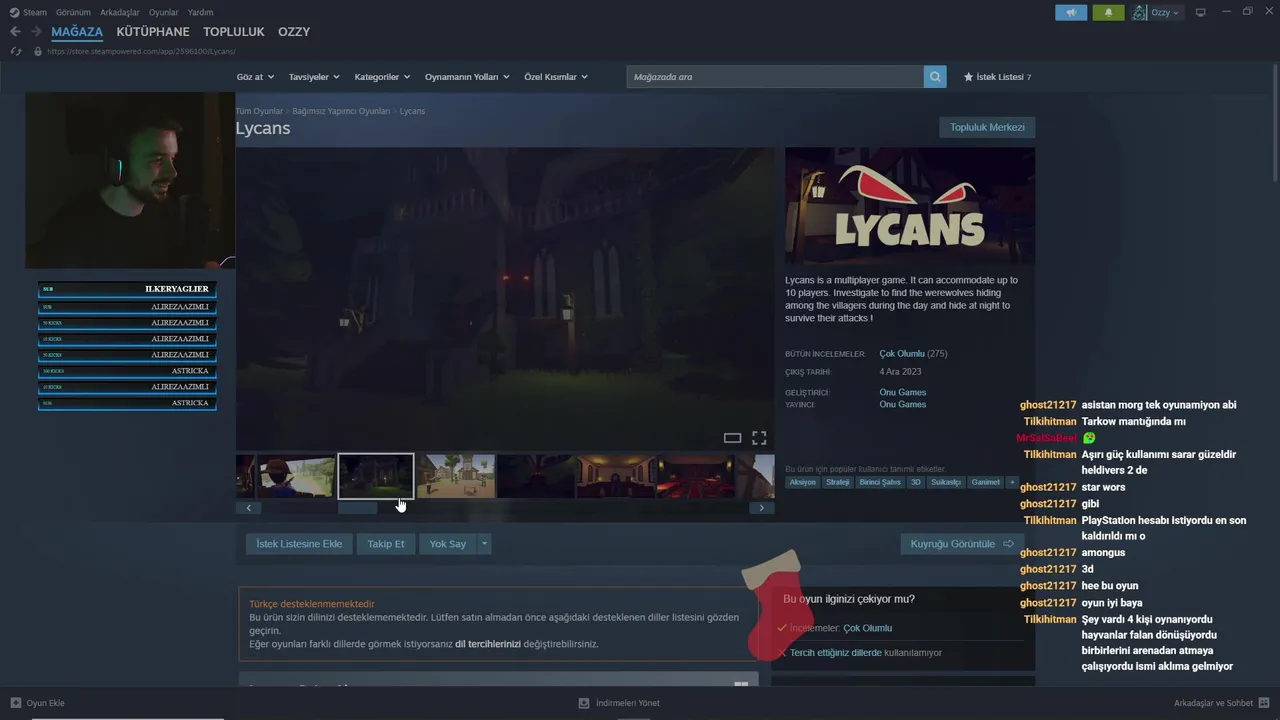Expand Oynamanın Yolları menu
The width and height of the screenshot is (1280, 720).
tap(467, 77)
